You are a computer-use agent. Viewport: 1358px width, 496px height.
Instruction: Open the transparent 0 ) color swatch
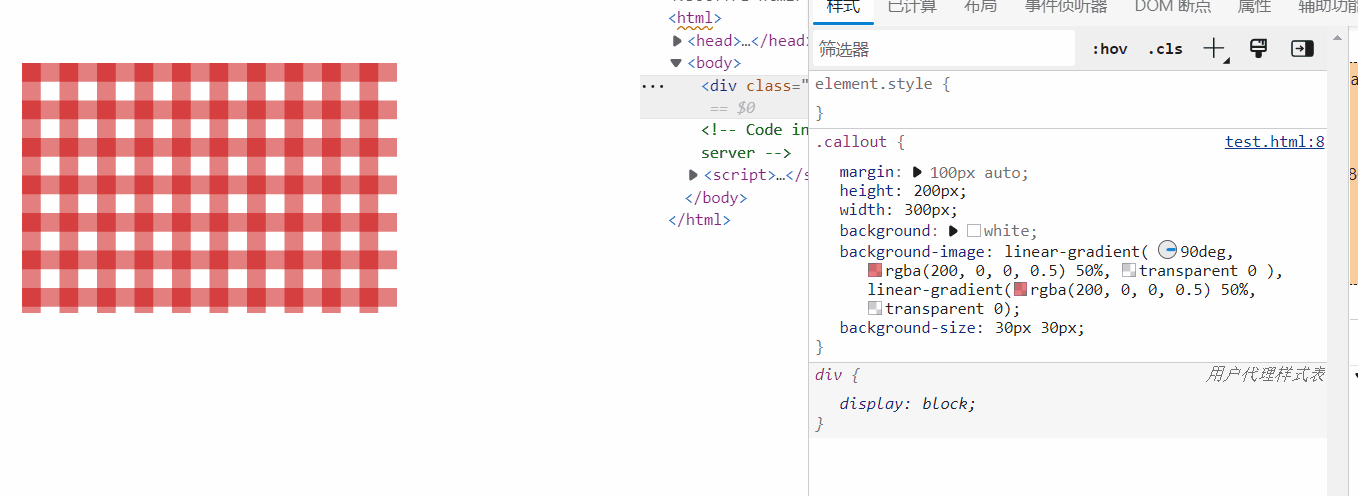(1129, 270)
